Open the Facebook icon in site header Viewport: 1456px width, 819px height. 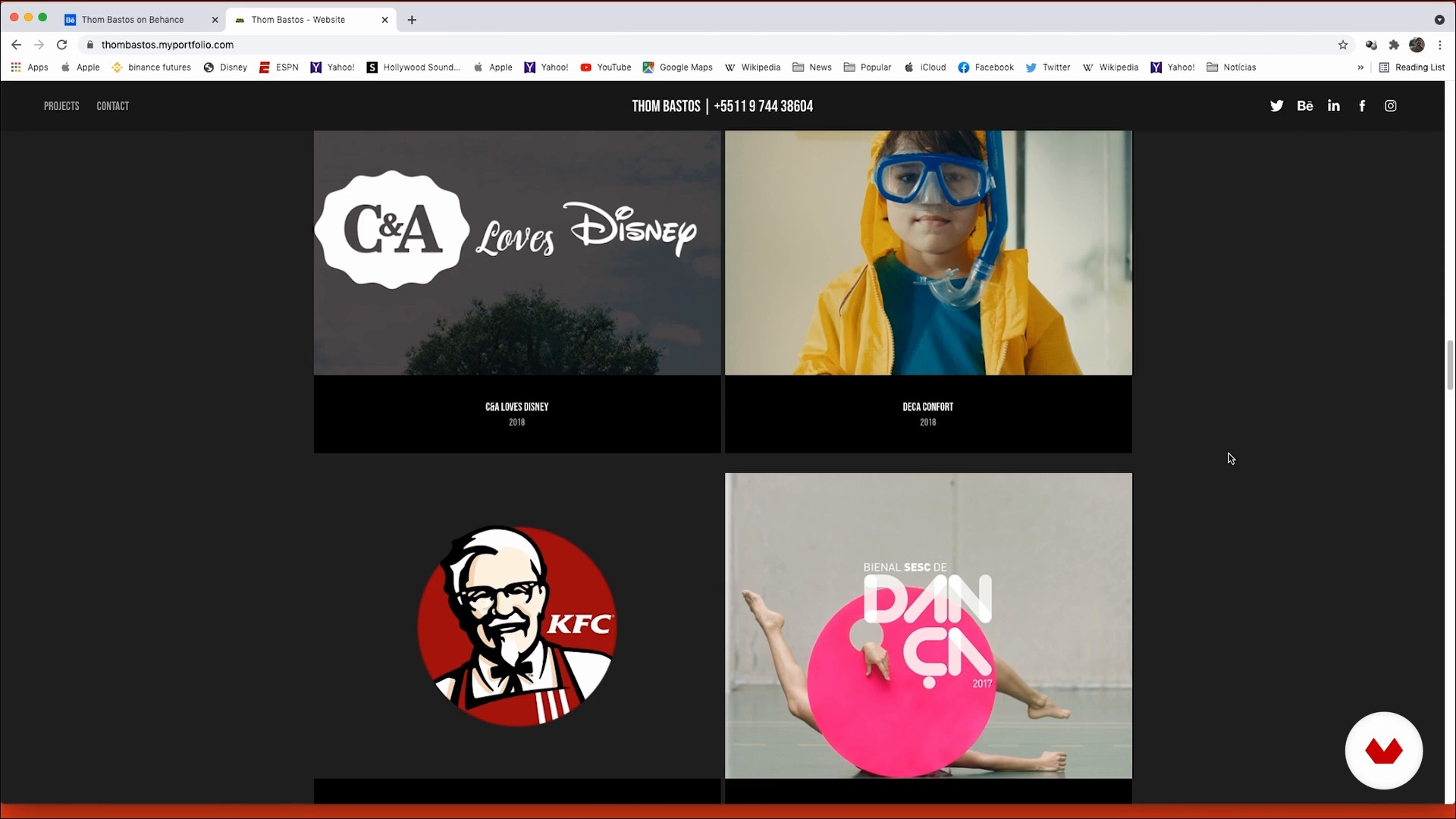point(1362,106)
